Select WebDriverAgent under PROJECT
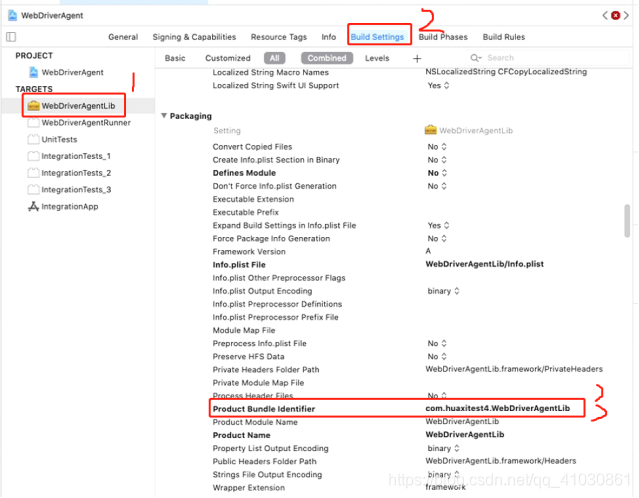Screen dimensions: 639x498 [72, 73]
